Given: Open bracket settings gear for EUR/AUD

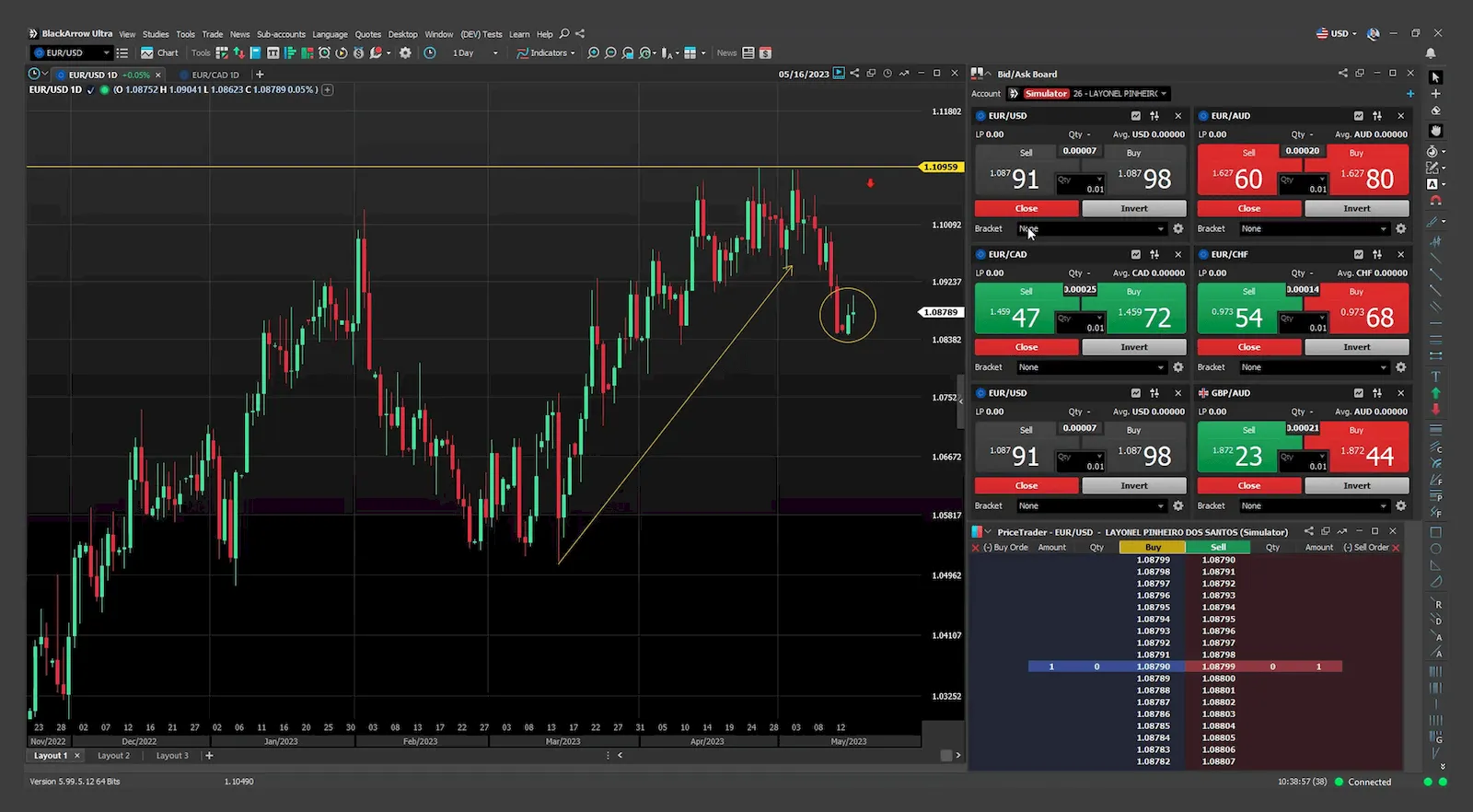Looking at the screenshot, I should (1400, 228).
